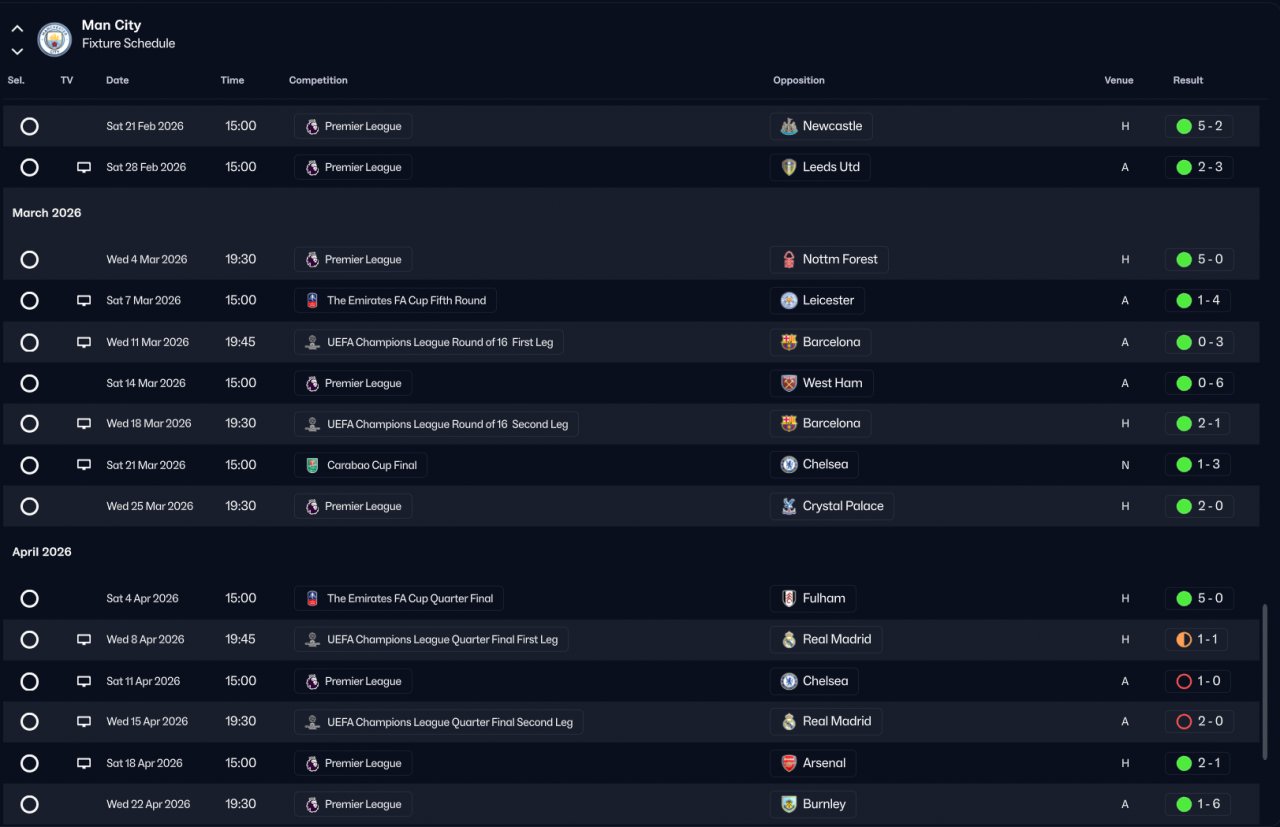Open Champions League Quarter Final Second Leg competition
The image size is (1280, 827).
439,722
